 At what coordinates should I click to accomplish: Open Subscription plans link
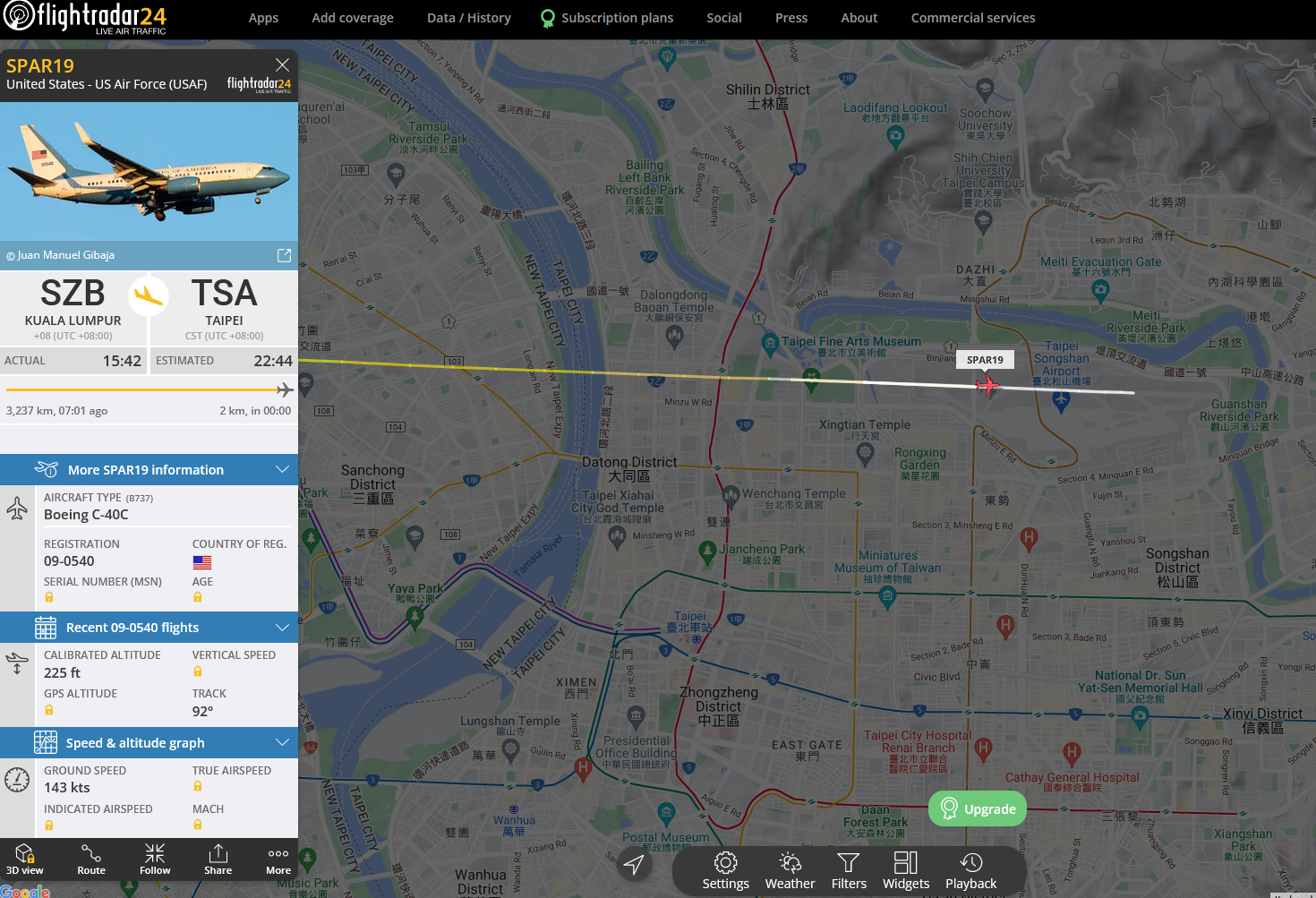(607, 18)
